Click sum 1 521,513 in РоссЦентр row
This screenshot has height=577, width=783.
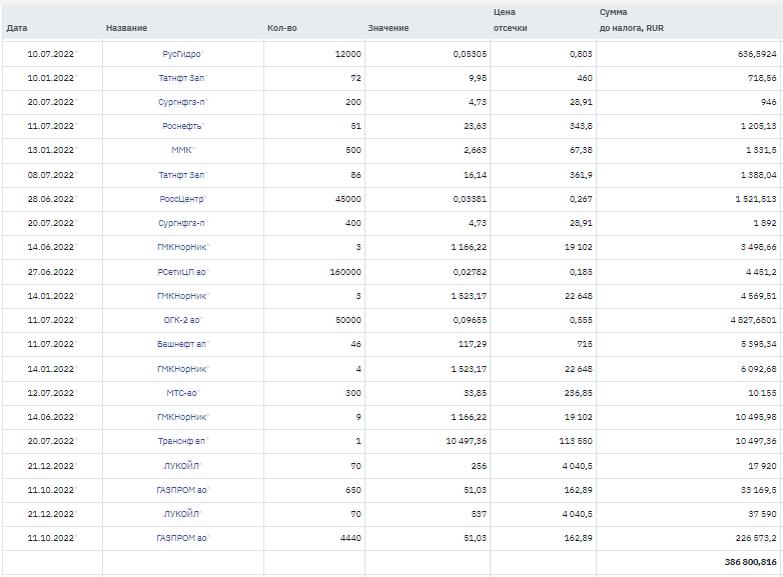(756, 199)
